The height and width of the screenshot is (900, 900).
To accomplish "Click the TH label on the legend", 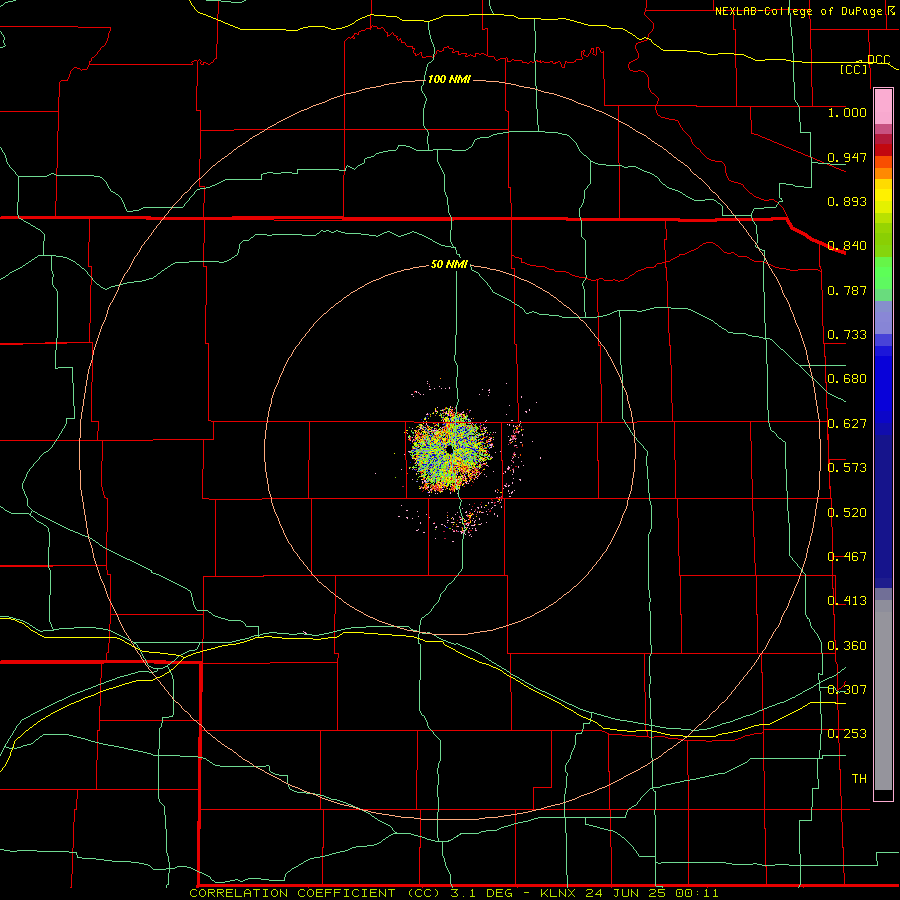I will pos(859,779).
